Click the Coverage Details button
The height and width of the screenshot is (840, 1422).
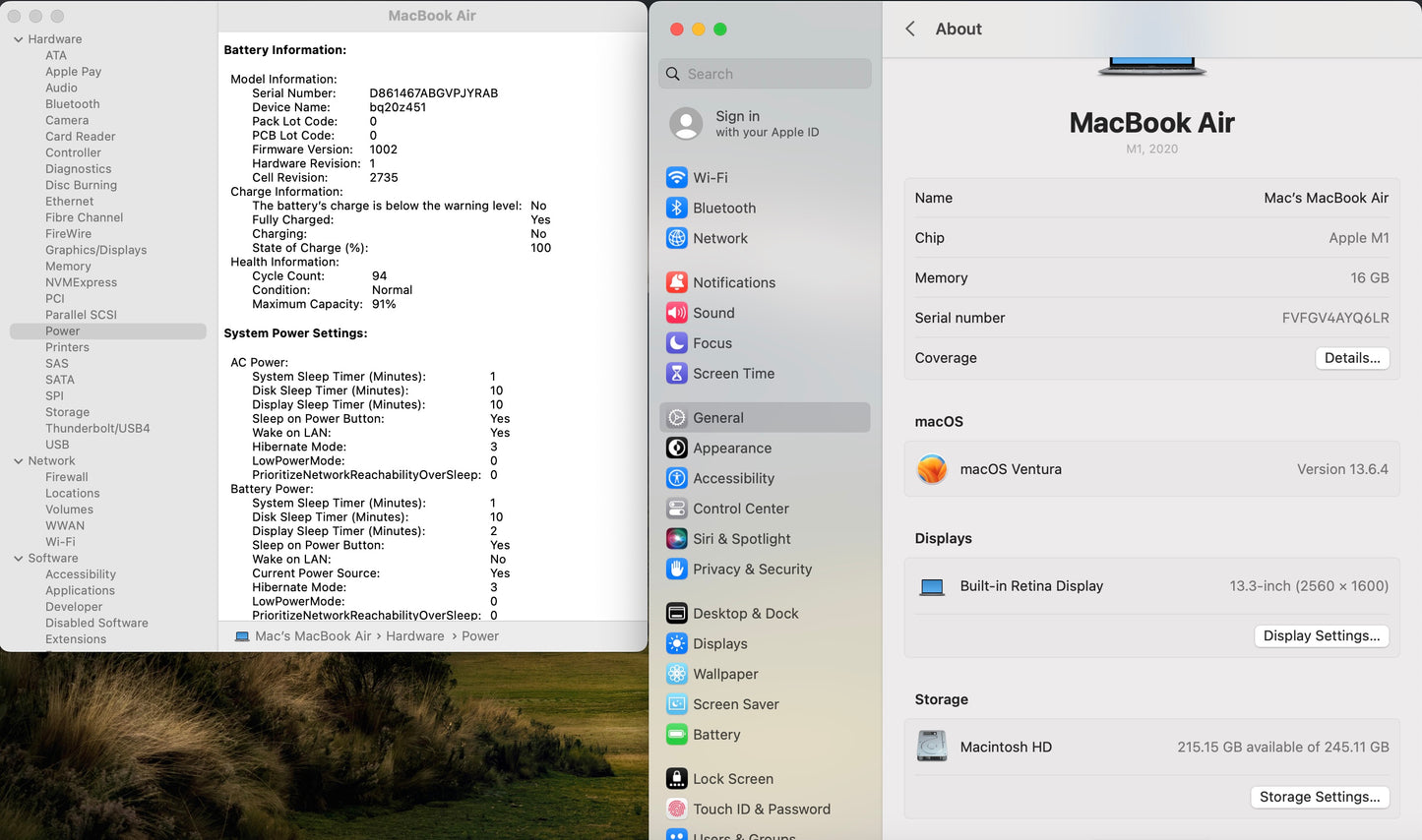point(1351,358)
